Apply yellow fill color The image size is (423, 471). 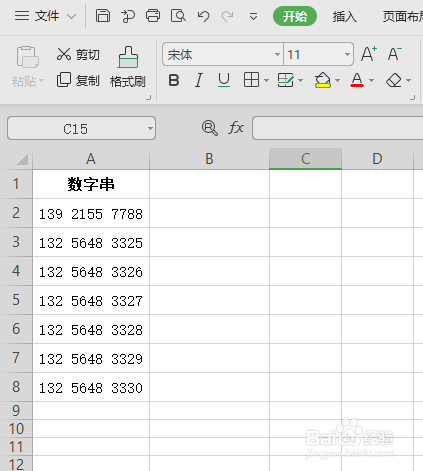[x=322, y=80]
